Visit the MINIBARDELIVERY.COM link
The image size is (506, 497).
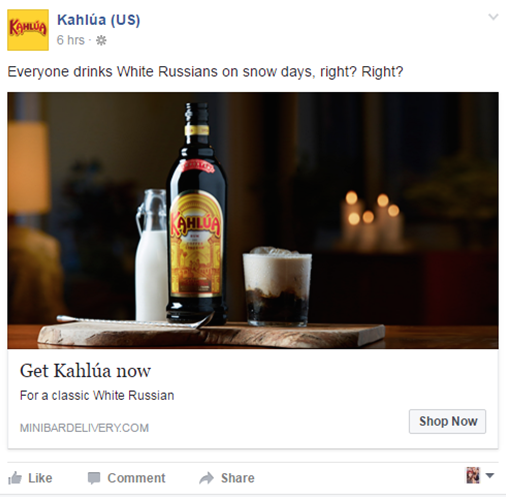coord(84,428)
